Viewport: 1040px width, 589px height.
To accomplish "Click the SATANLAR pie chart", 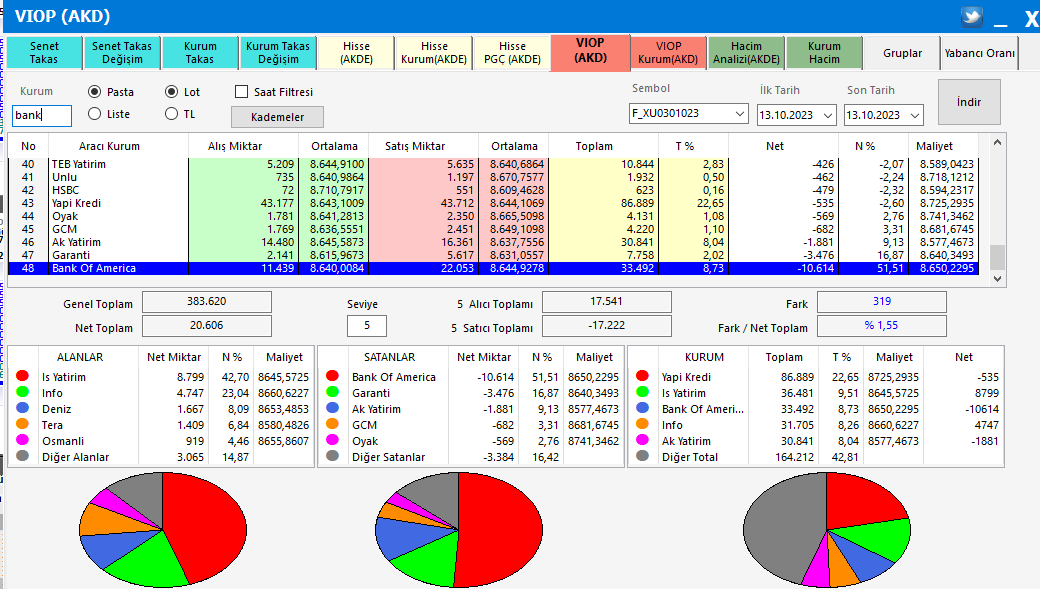I will 458,529.
